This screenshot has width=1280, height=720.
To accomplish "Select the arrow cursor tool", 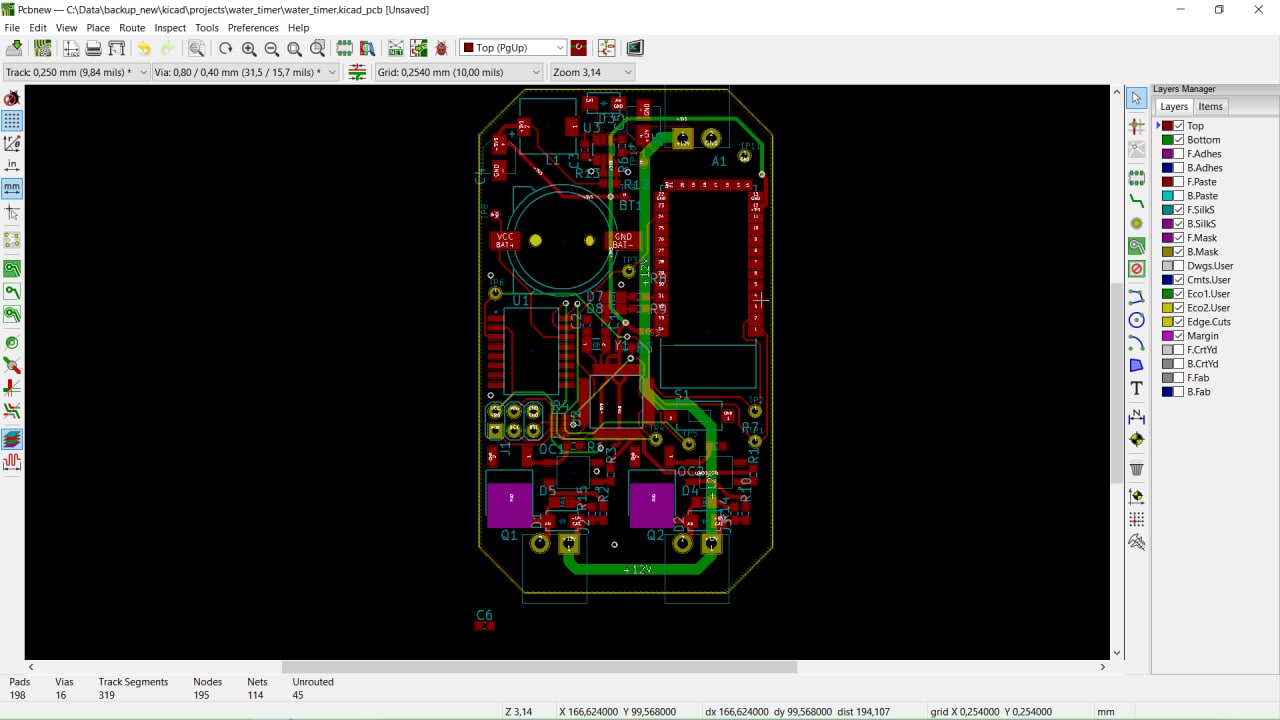I will click(1136, 98).
